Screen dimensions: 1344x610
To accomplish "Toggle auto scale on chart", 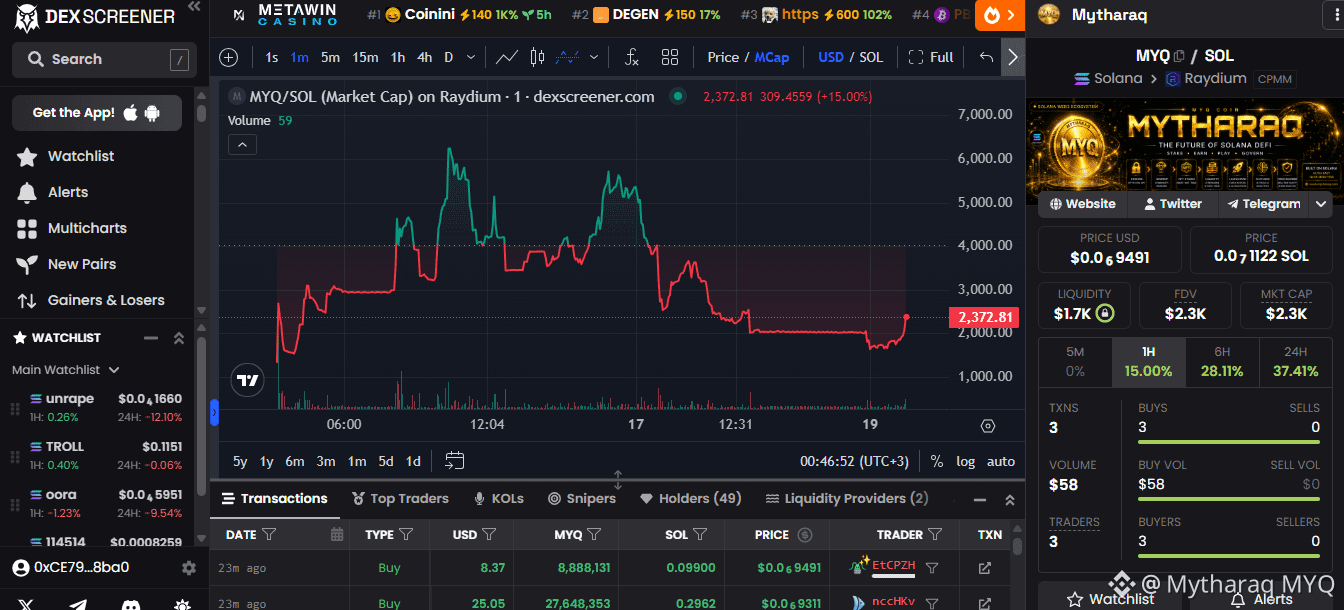I will [1001, 461].
